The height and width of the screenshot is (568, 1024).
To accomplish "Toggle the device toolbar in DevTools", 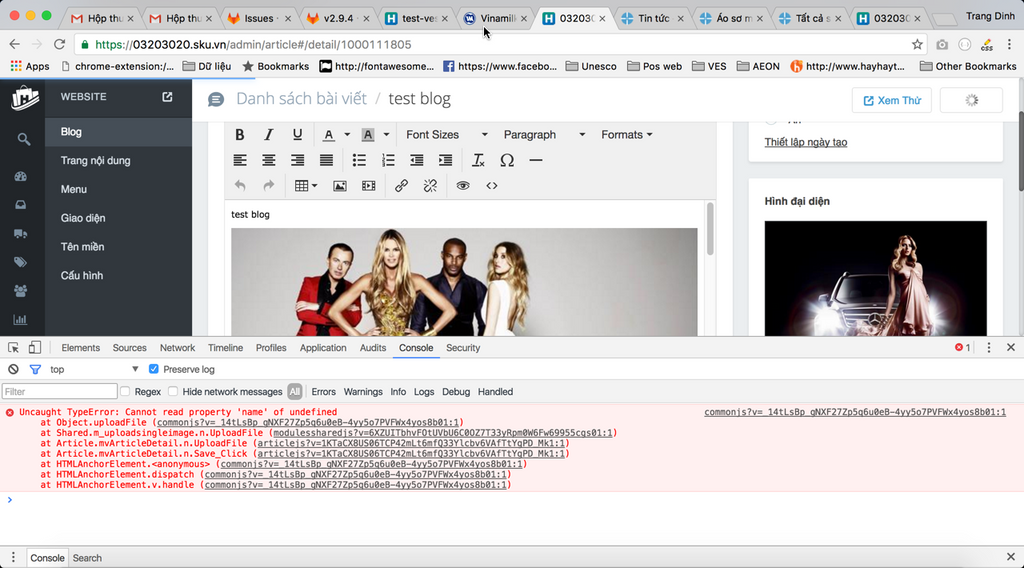I will point(35,348).
